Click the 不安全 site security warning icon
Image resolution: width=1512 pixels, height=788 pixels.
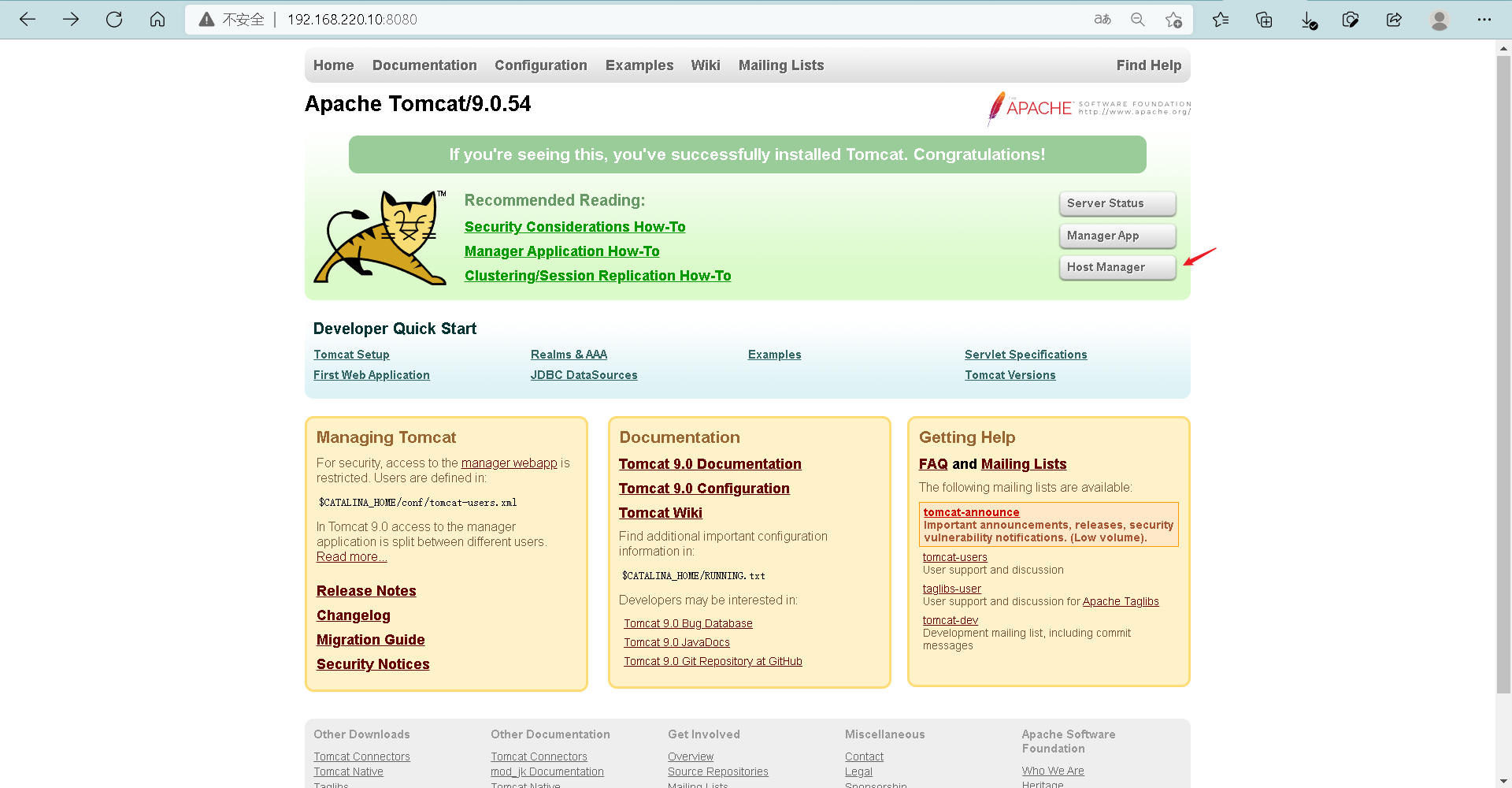click(x=207, y=19)
